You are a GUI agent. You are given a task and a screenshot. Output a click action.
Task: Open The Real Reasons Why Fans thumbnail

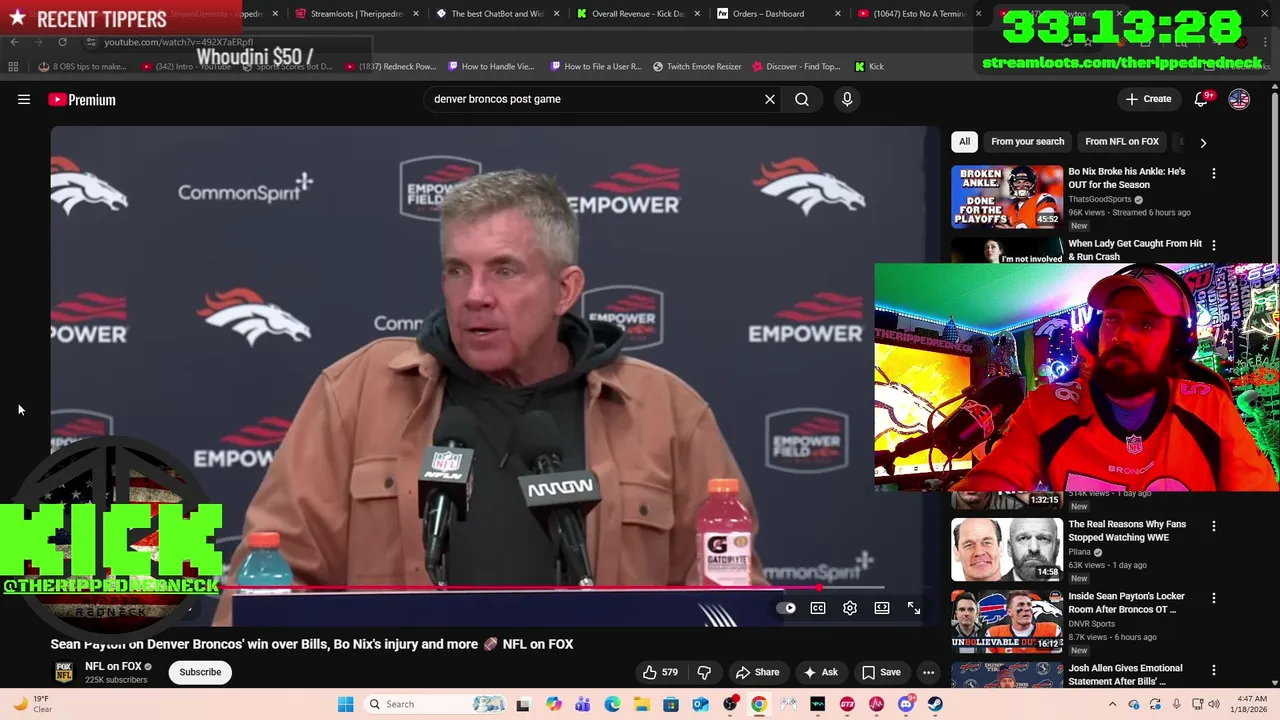[x=1007, y=550]
